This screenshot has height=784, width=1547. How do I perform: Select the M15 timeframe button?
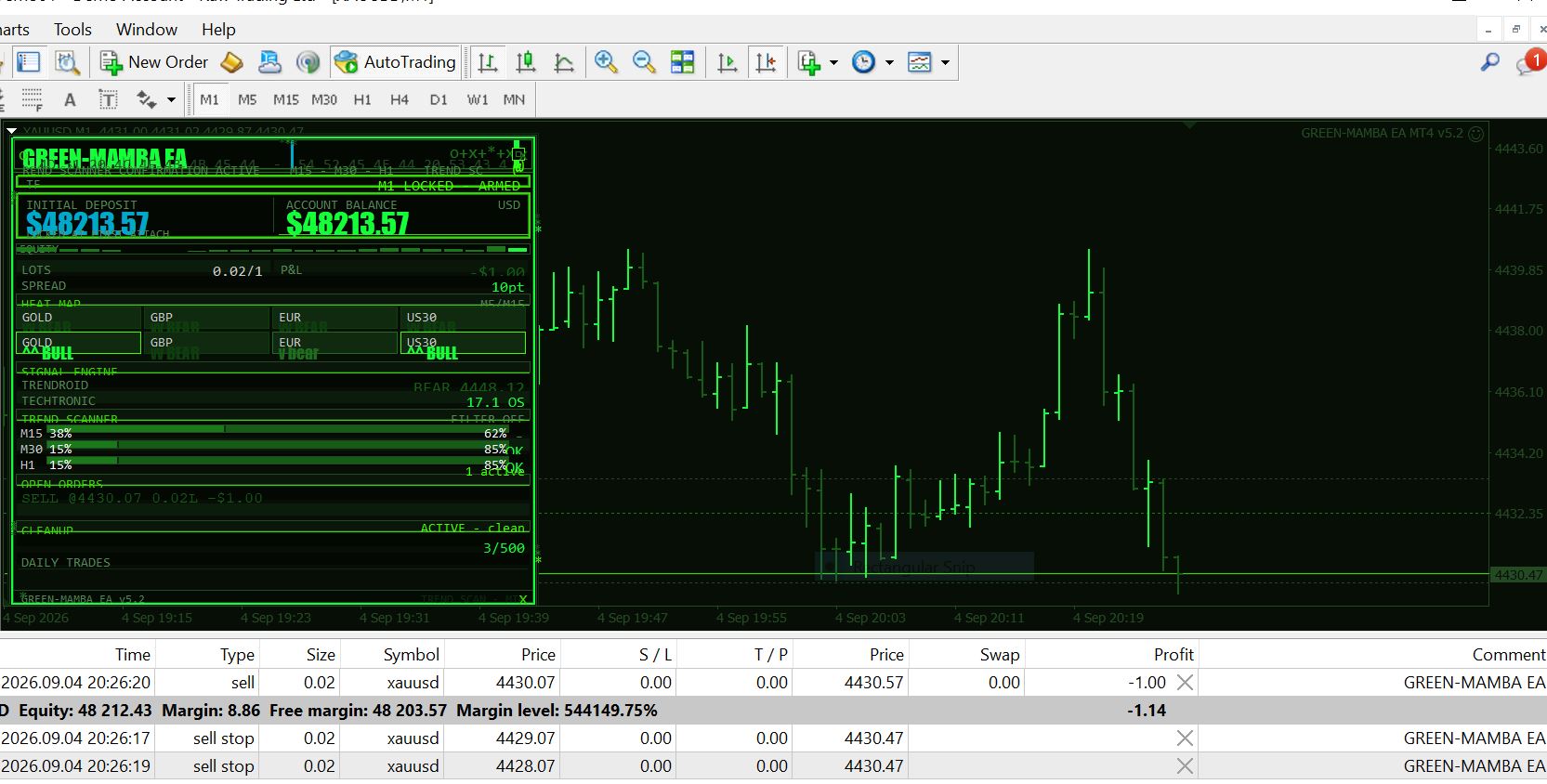[286, 99]
